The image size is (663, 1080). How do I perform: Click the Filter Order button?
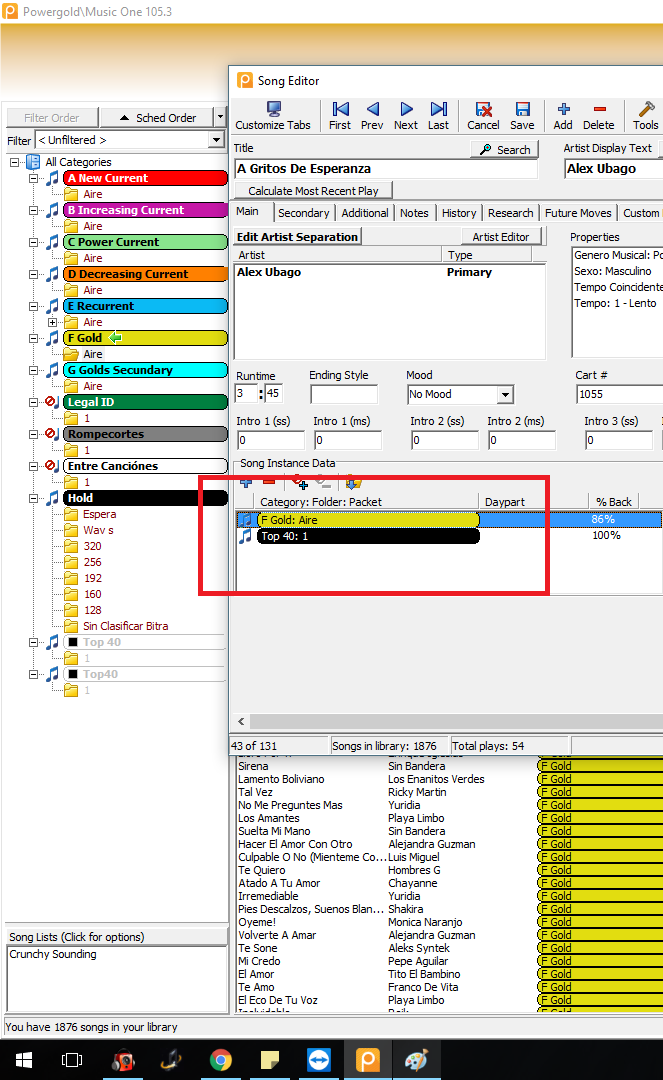52,118
